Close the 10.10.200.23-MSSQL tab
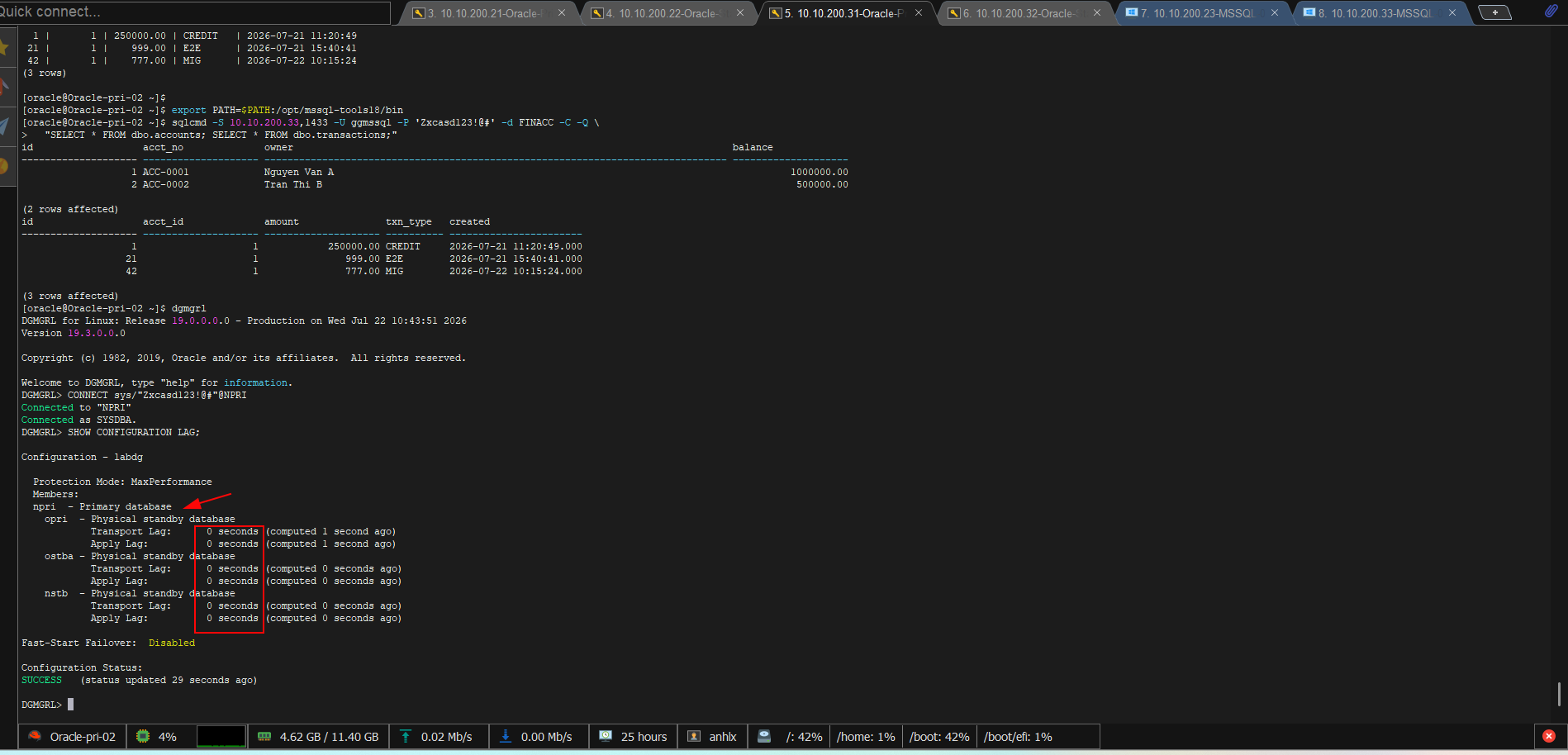Screen dimensions: 1568x755 pos(1275,13)
